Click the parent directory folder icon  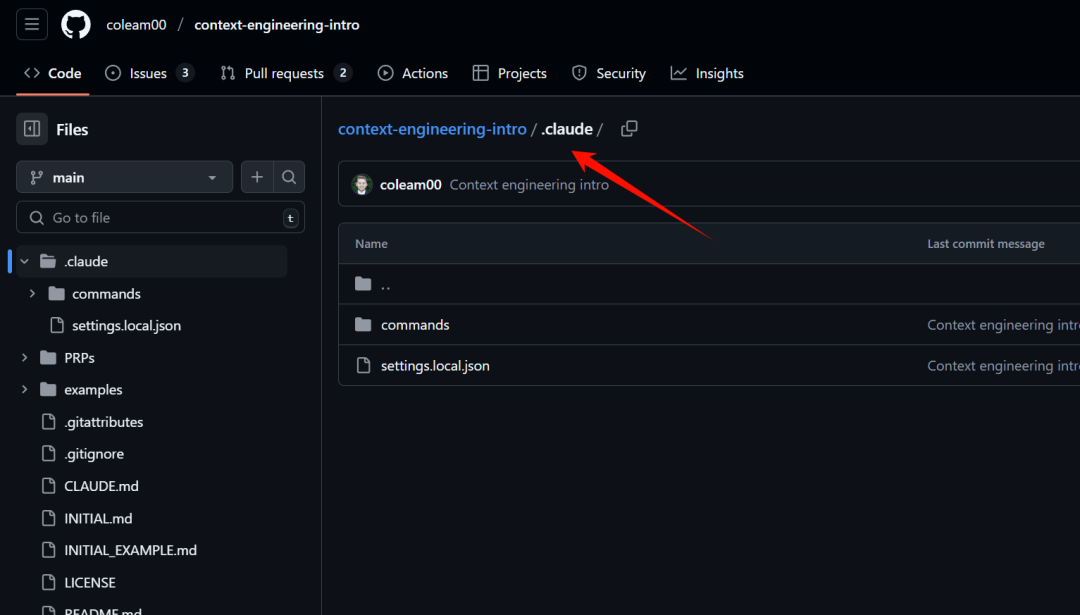click(363, 284)
